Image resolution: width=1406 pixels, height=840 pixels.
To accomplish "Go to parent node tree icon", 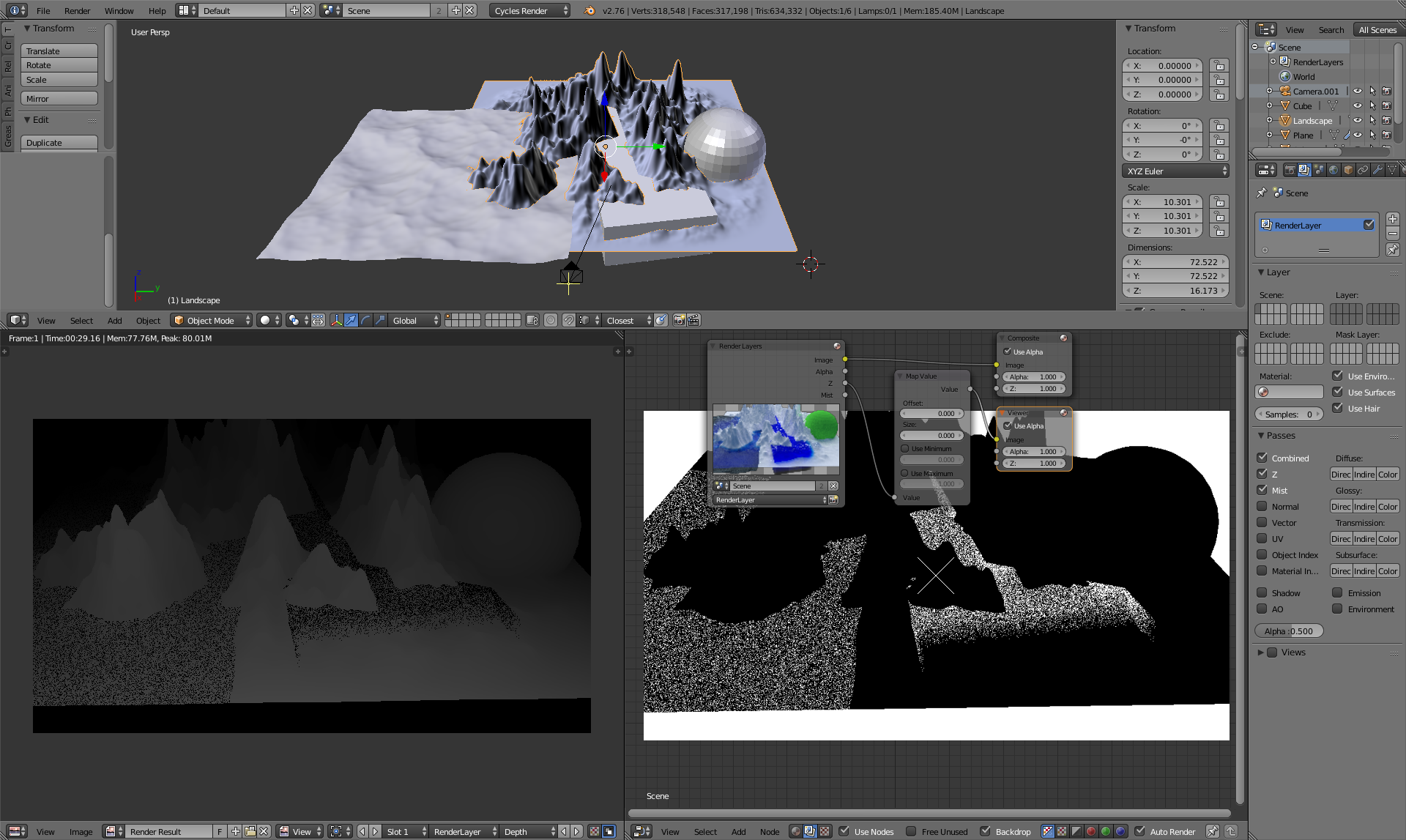I will pyautogui.click(x=1231, y=831).
